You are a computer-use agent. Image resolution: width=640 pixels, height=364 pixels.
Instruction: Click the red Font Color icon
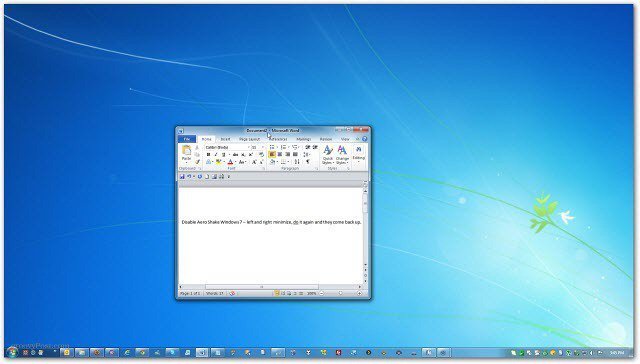pyautogui.click(x=230, y=162)
